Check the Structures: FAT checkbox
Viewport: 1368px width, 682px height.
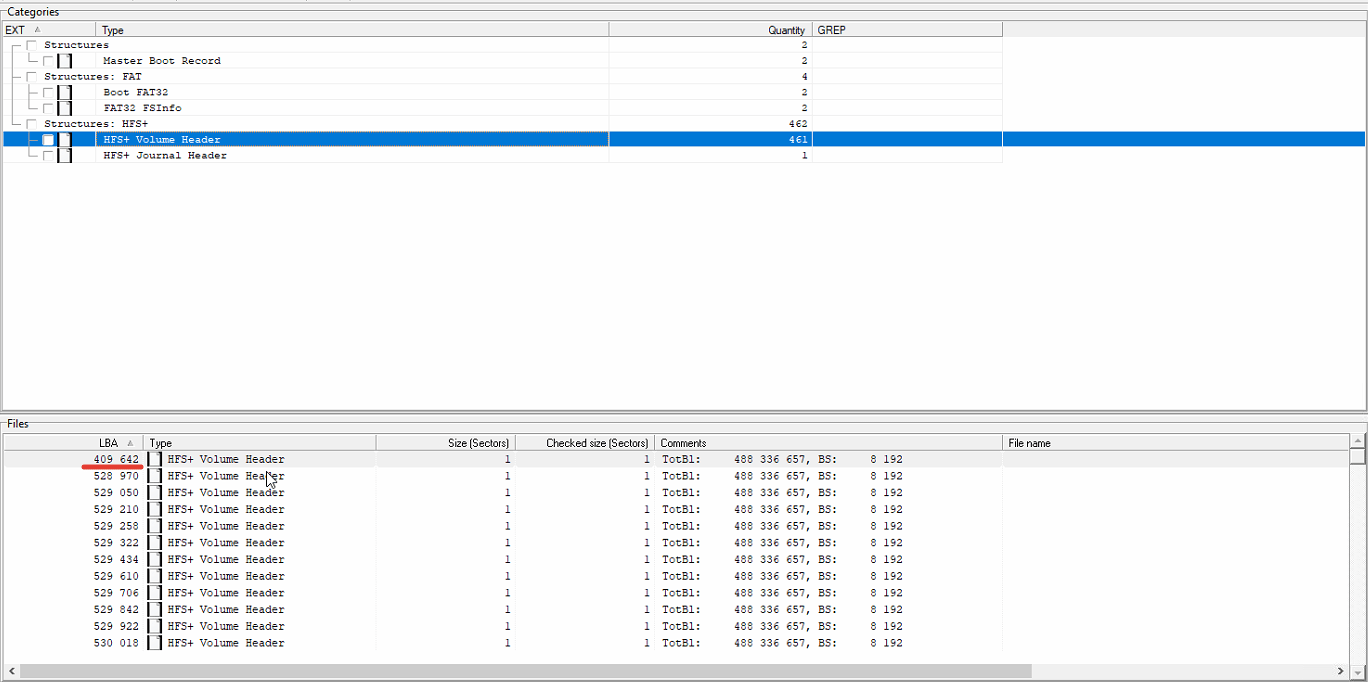pyautogui.click(x=31, y=76)
